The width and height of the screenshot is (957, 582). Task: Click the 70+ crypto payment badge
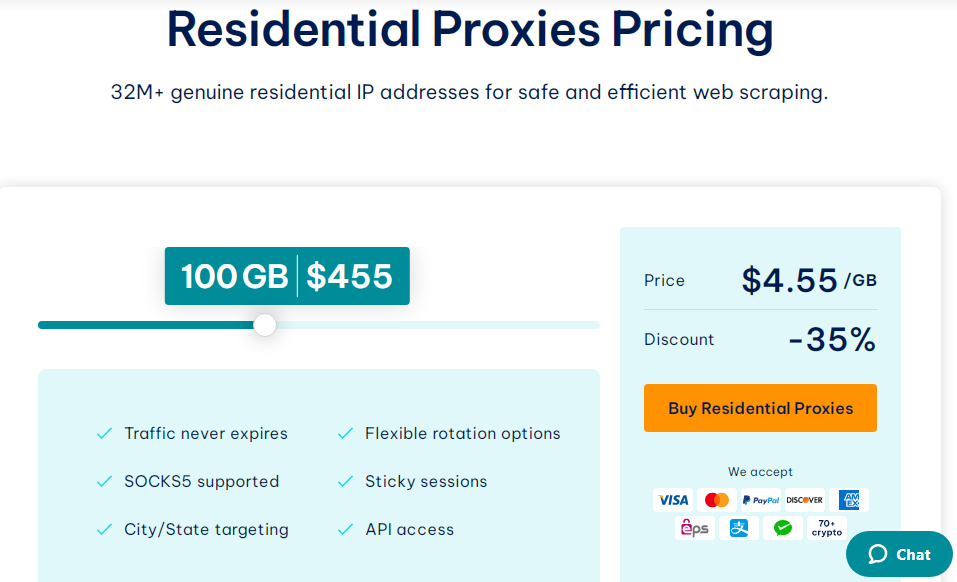827,527
